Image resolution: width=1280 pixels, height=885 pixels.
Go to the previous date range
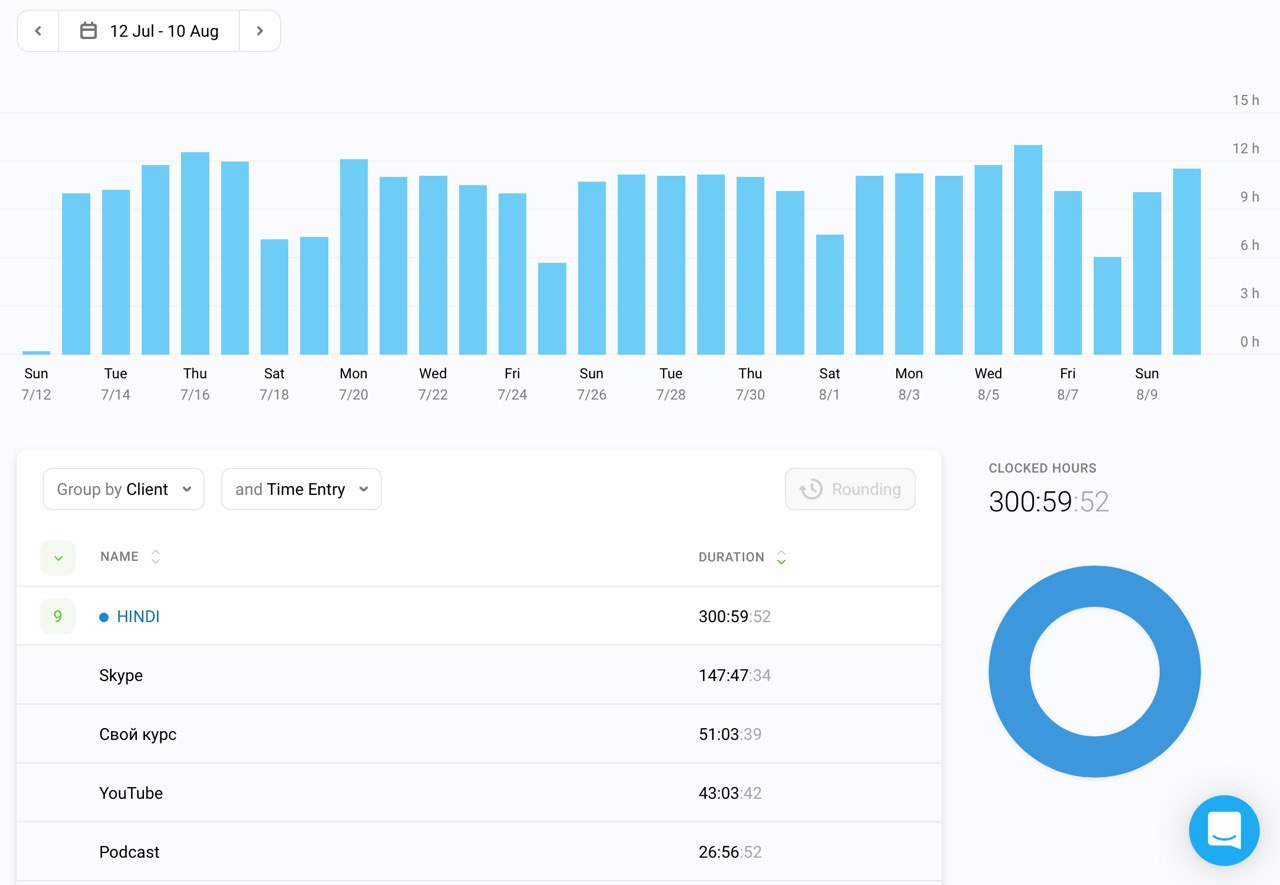pyautogui.click(x=38, y=31)
